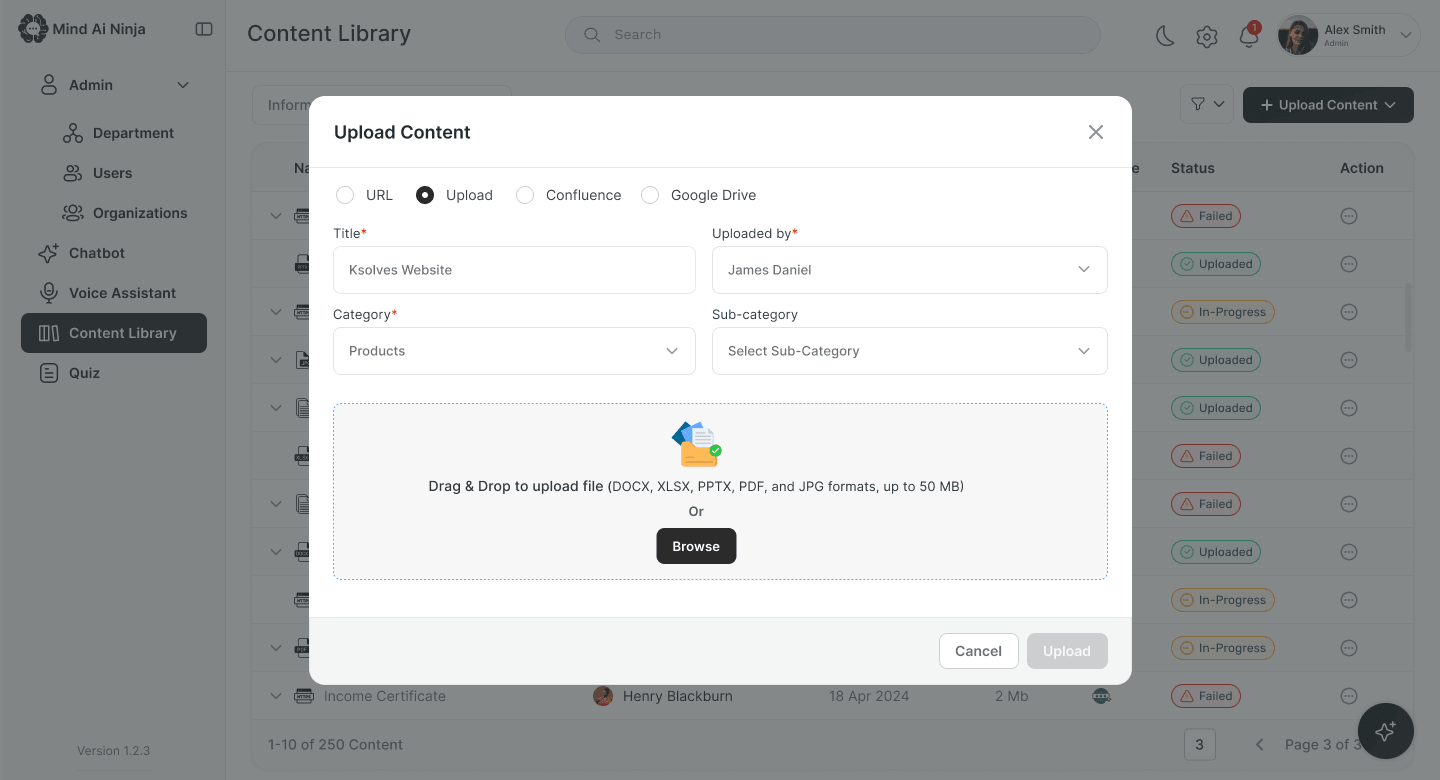1440x780 pixels.
Task: Click the Failed status of Income Certificate
Action: pos(1206,696)
